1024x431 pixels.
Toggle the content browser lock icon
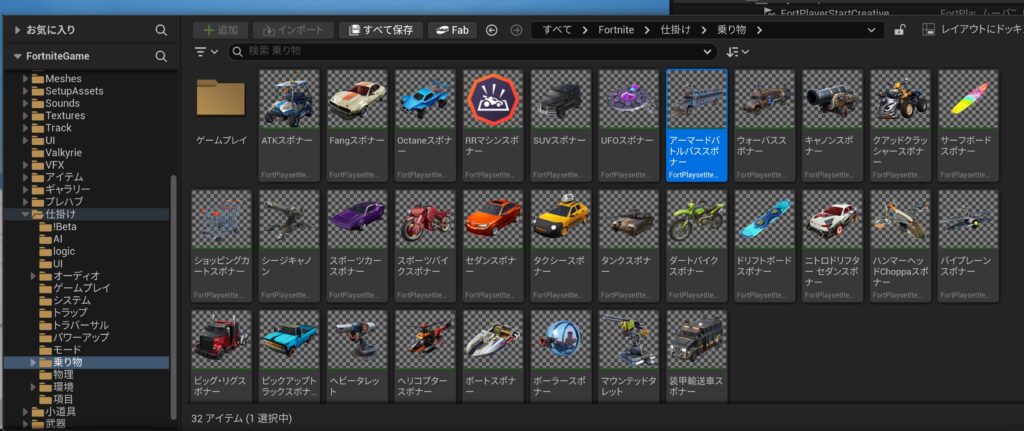click(x=900, y=30)
